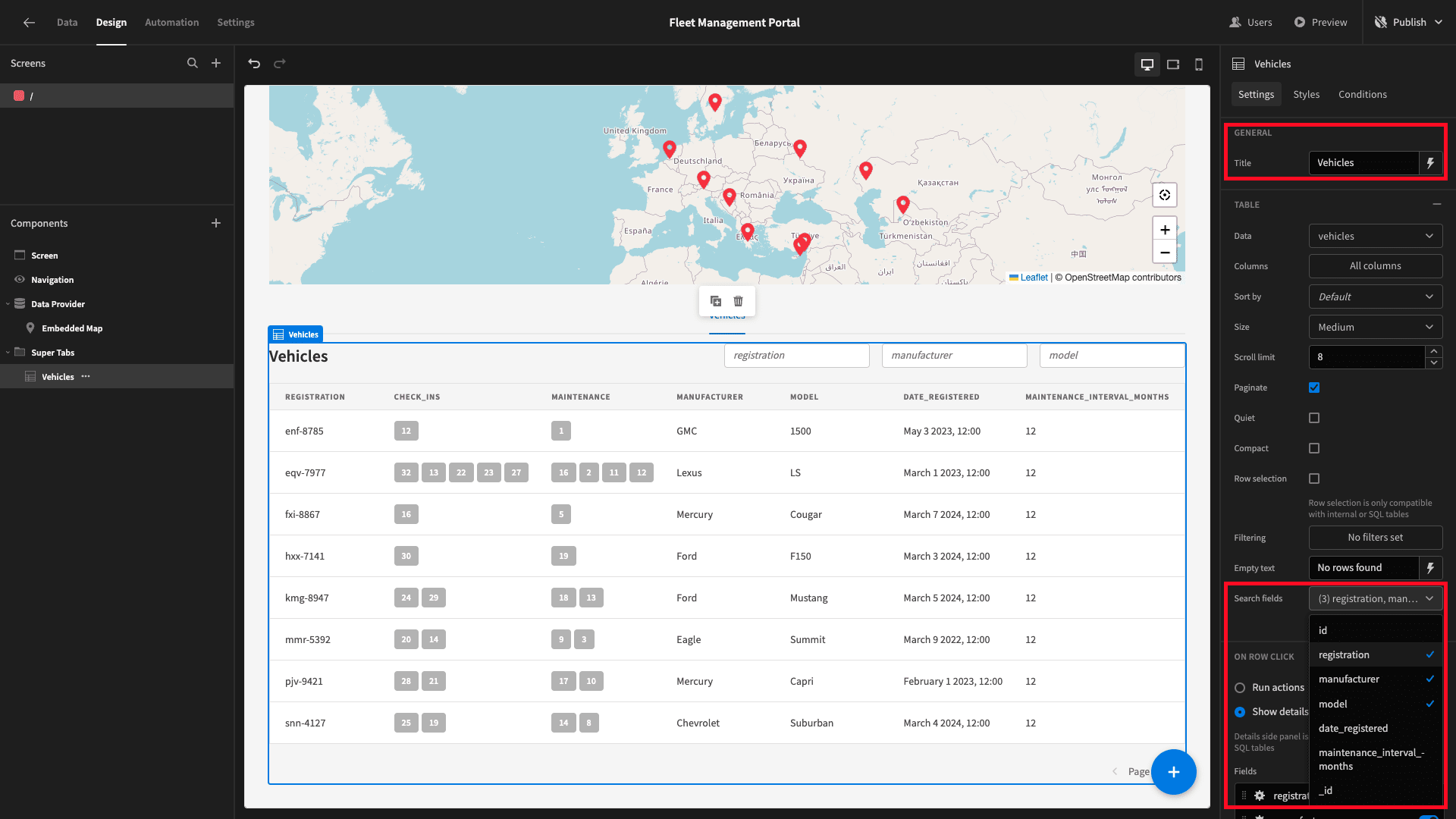Screen dimensions: 1456x819
Task: Collapse the TABLE section with minus icon
Action: [1436, 205]
